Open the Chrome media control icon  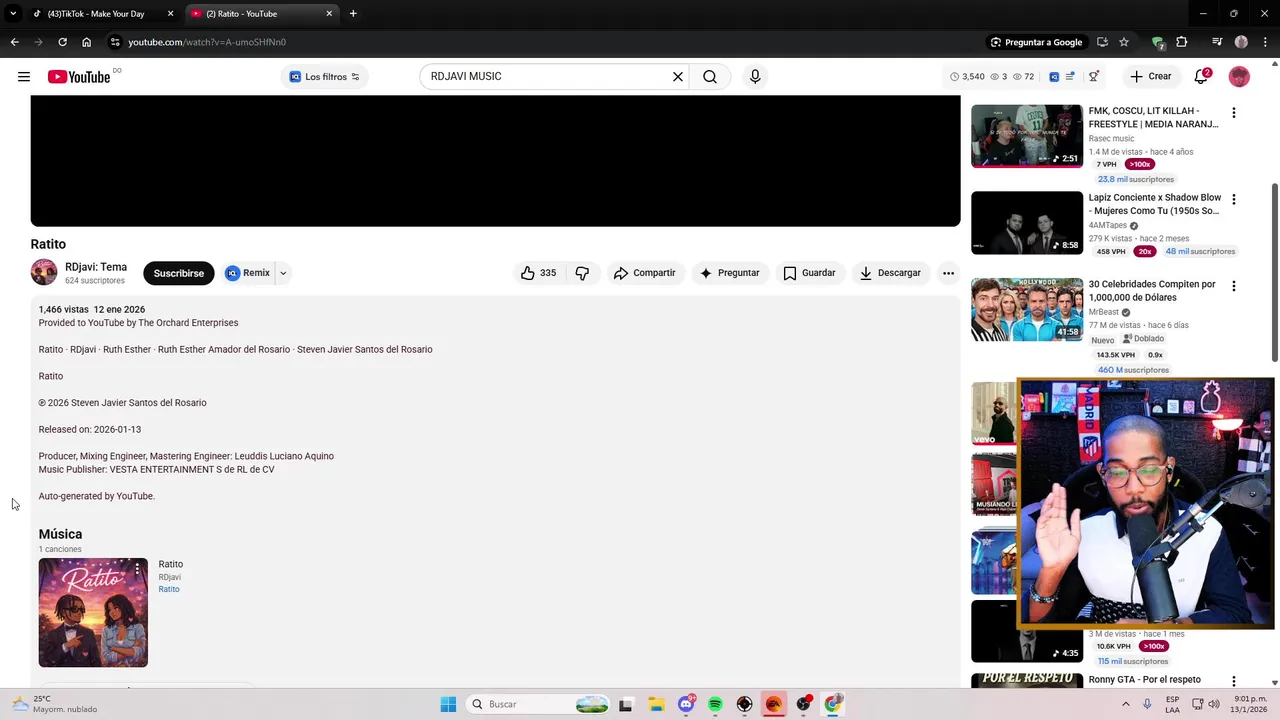tap(1217, 42)
